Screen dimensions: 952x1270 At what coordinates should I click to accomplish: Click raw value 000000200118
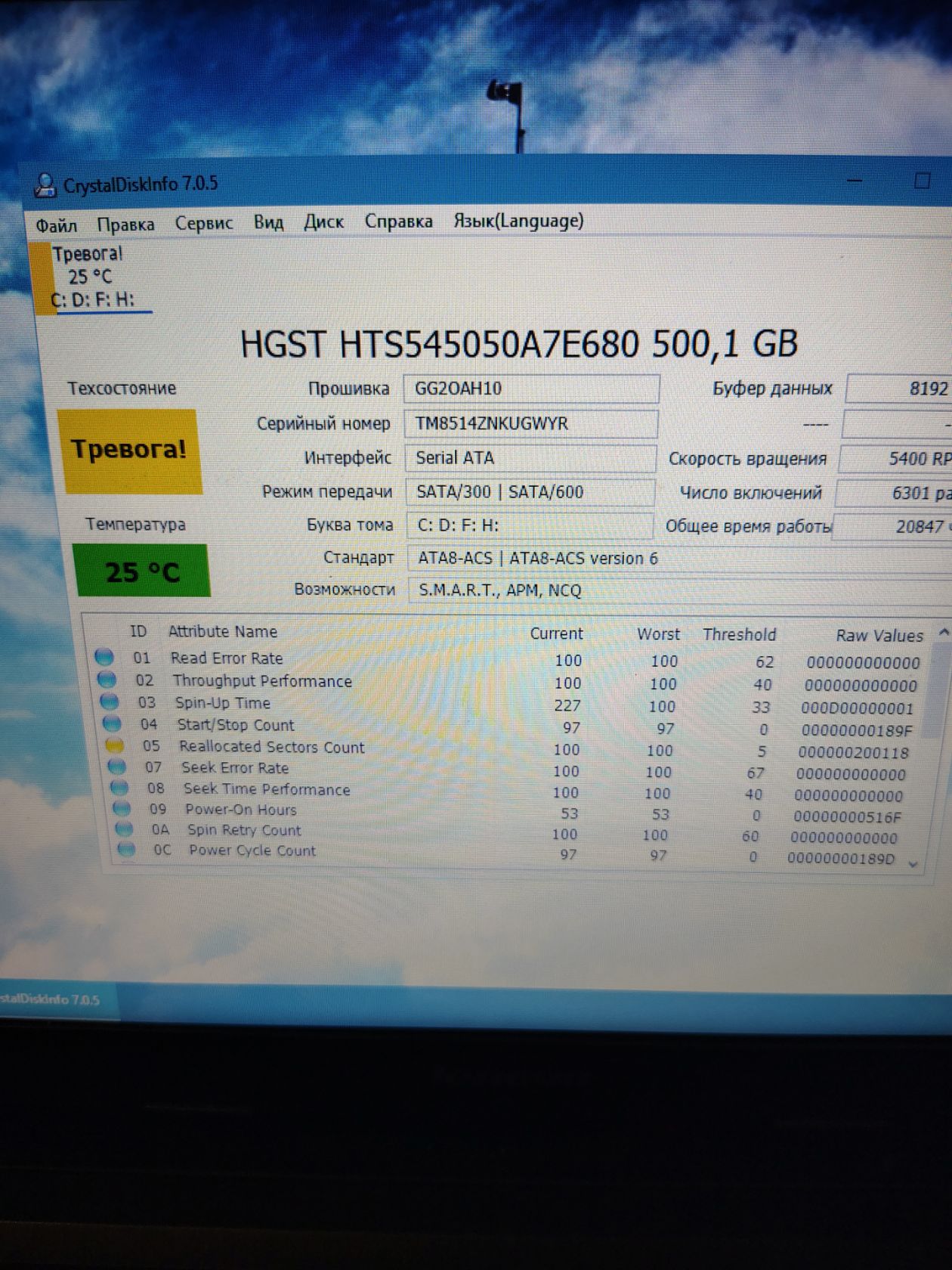(854, 753)
